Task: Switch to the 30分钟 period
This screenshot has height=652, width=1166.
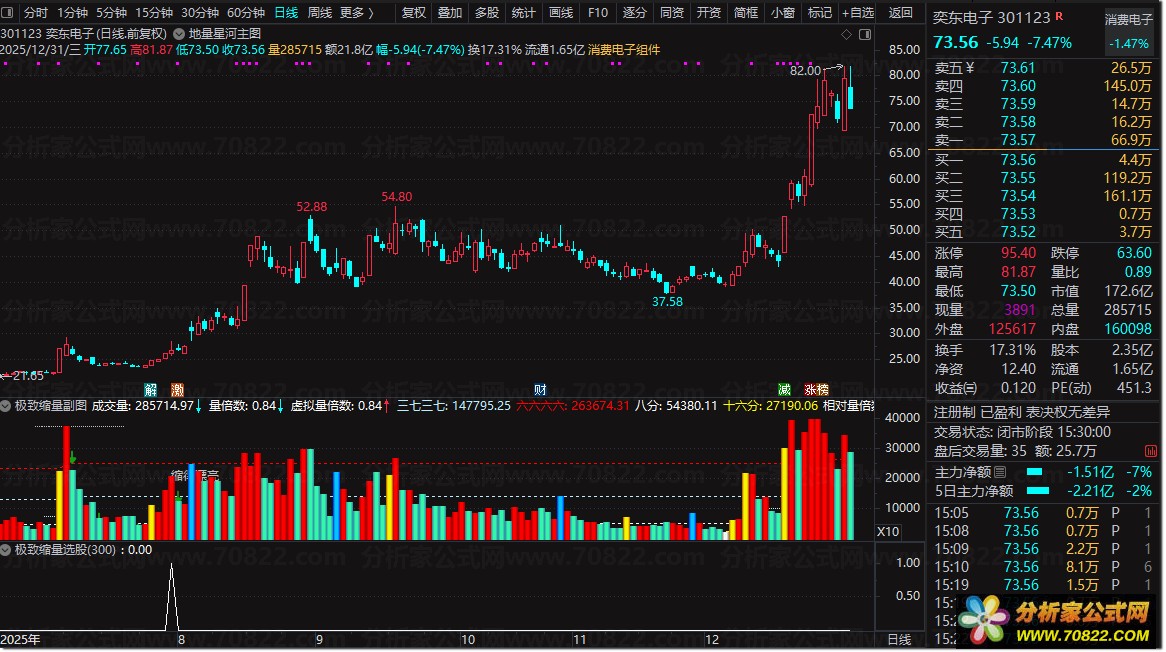Action: (200, 13)
